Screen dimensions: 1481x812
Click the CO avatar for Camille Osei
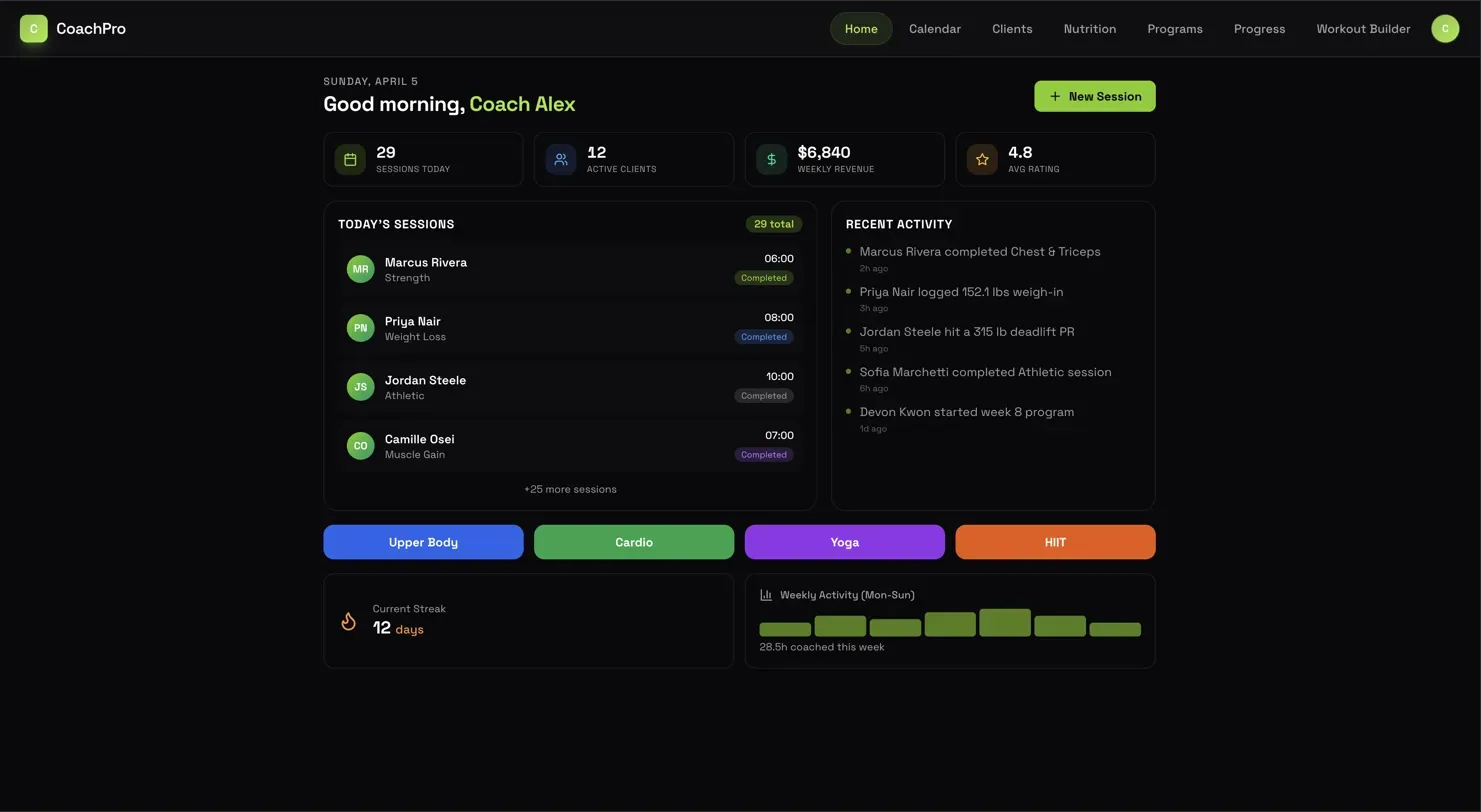pyautogui.click(x=361, y=446)
